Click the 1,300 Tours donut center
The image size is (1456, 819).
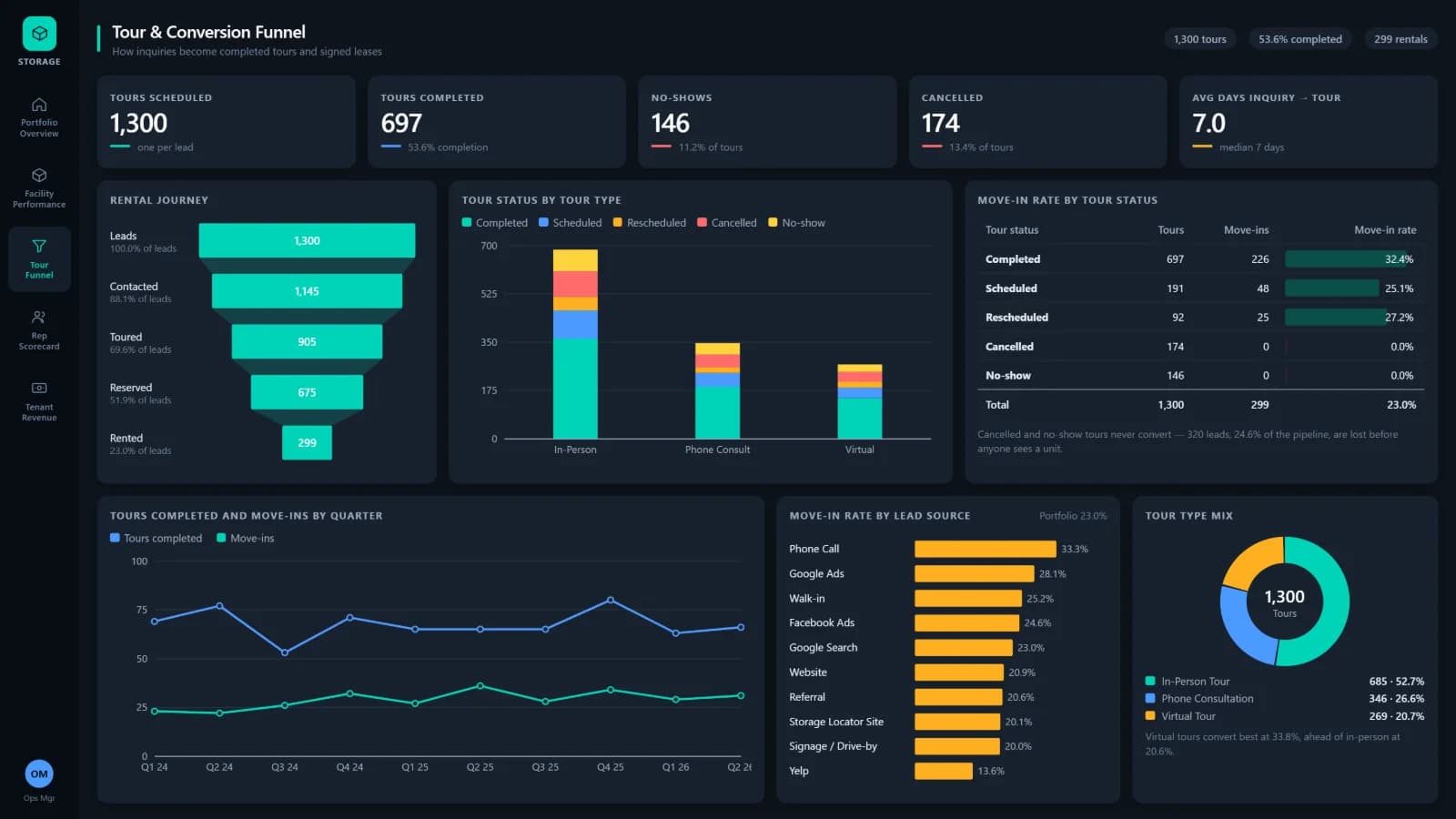click(1284, 602)
